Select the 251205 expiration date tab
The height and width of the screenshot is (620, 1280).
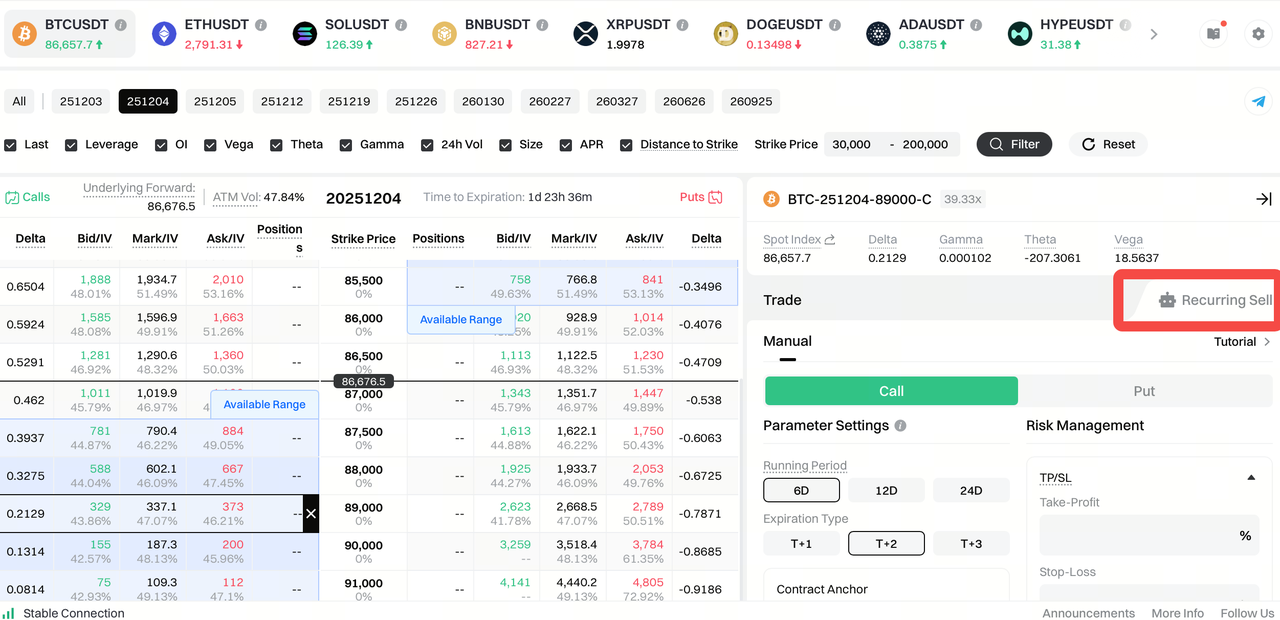coord(215,101)
